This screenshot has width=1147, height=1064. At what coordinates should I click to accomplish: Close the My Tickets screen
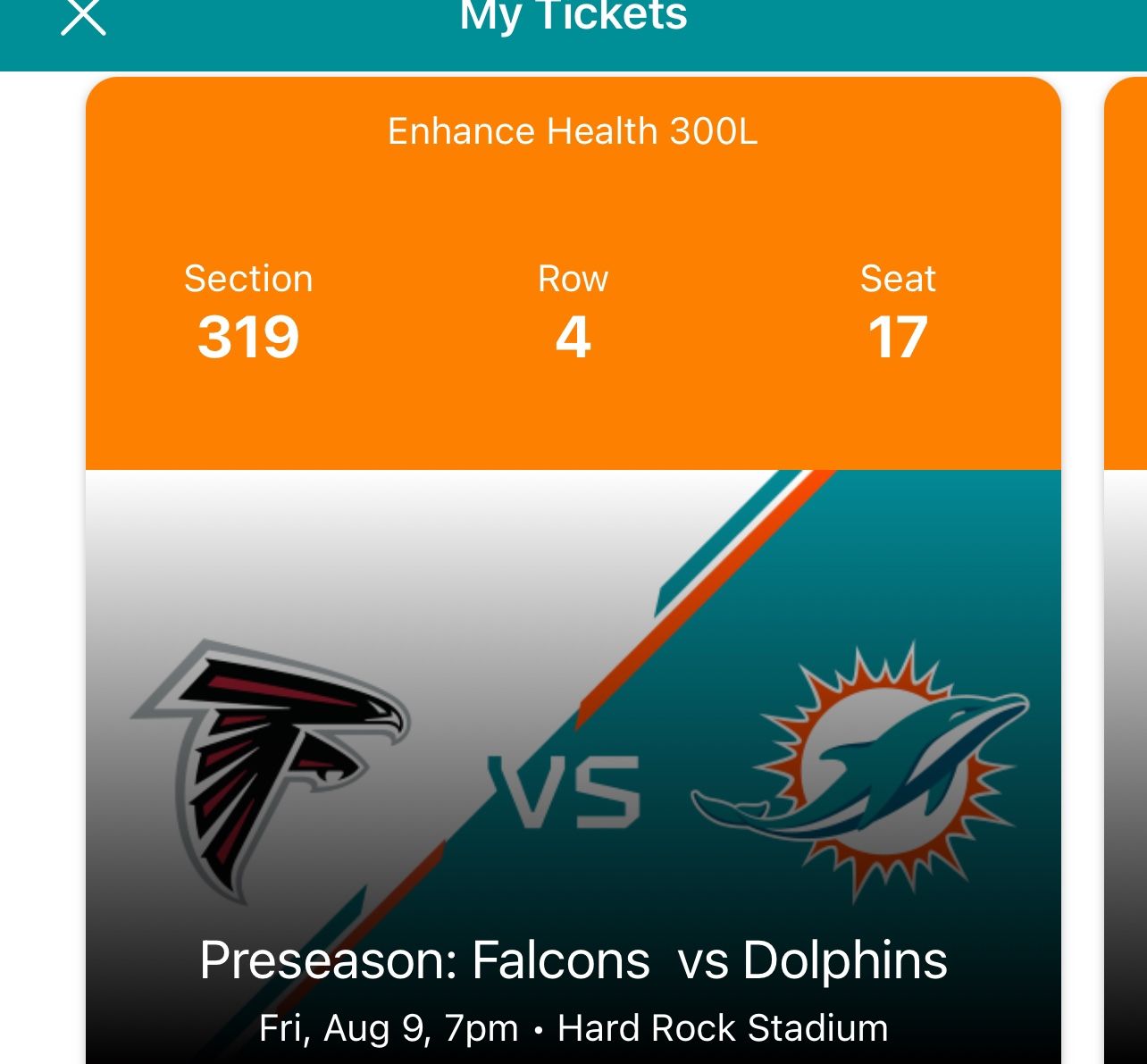click(83, 17)
